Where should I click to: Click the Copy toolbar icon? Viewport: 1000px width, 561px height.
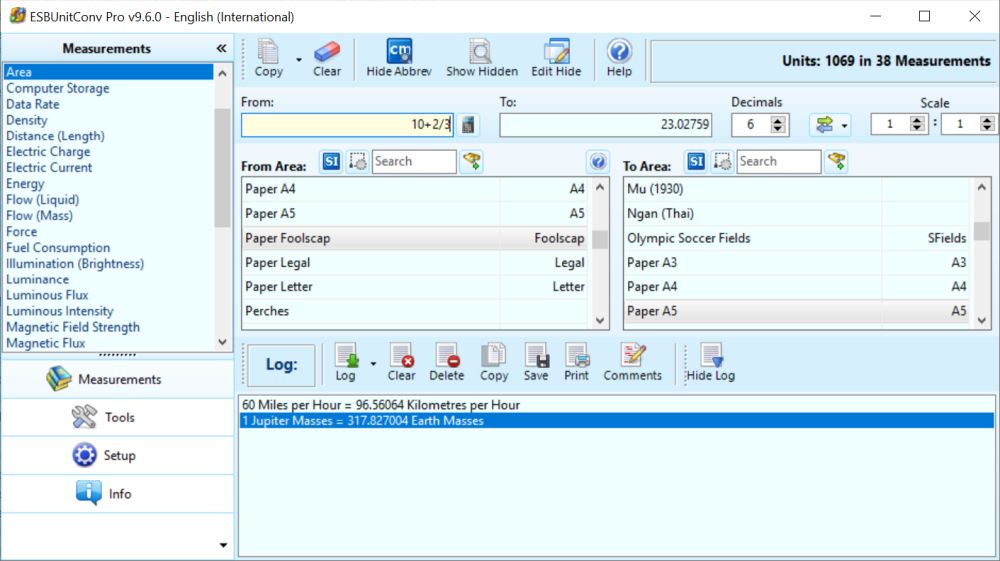(x=268, y=58)
